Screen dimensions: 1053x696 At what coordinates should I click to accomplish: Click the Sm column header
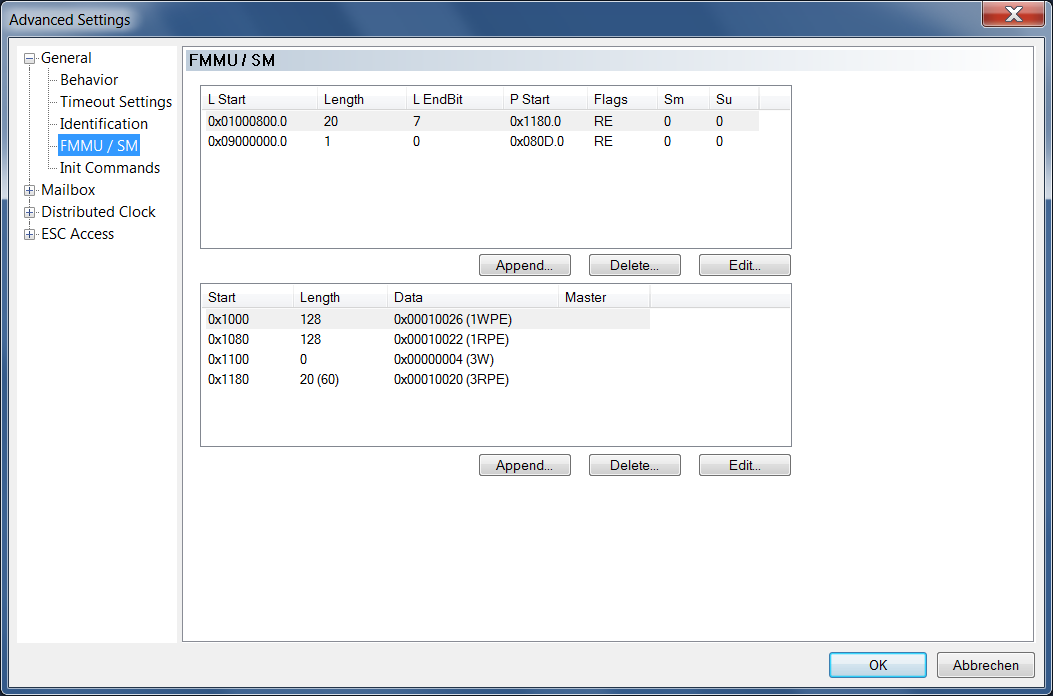click(x=683, y=99)
